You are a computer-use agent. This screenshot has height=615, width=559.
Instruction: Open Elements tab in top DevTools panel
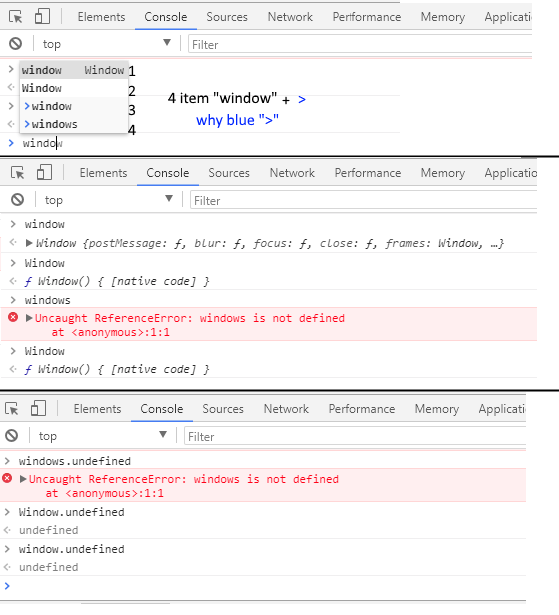[101, 17]
